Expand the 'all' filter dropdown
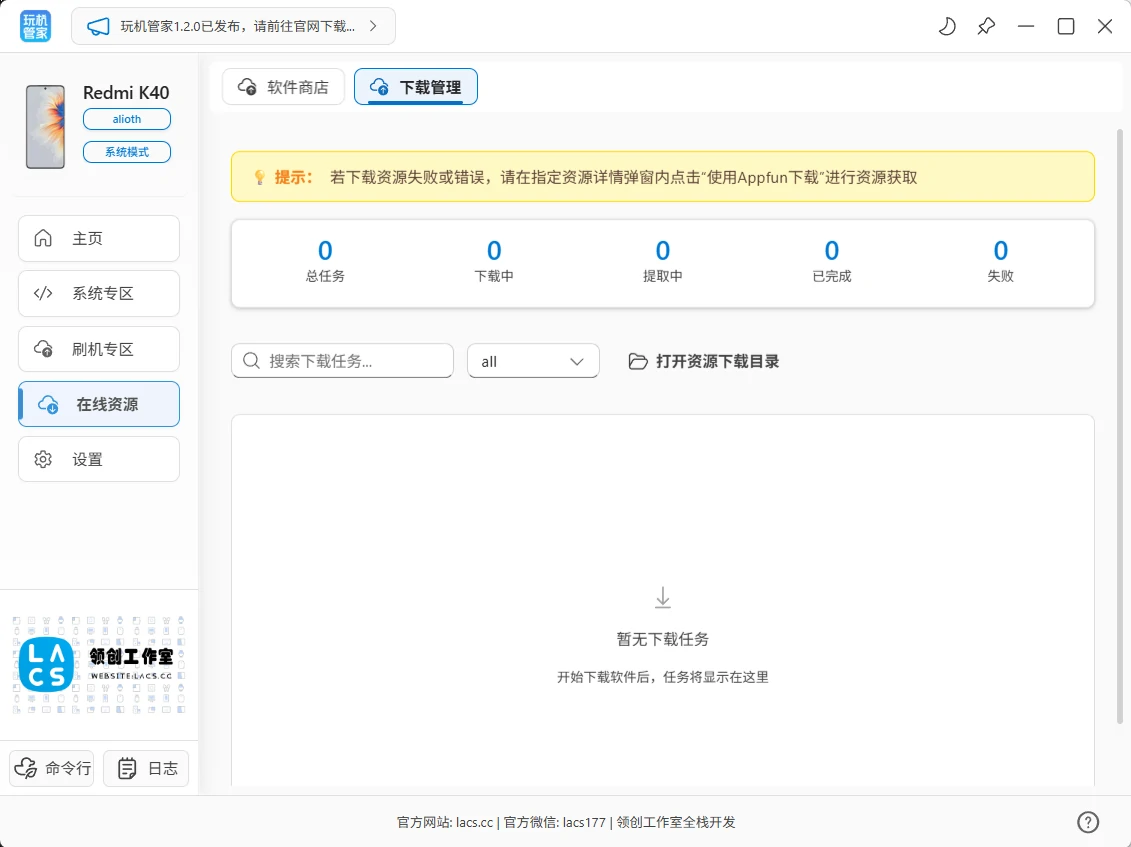This screenshot has height=847, width=1131. (x=533, y=361)
